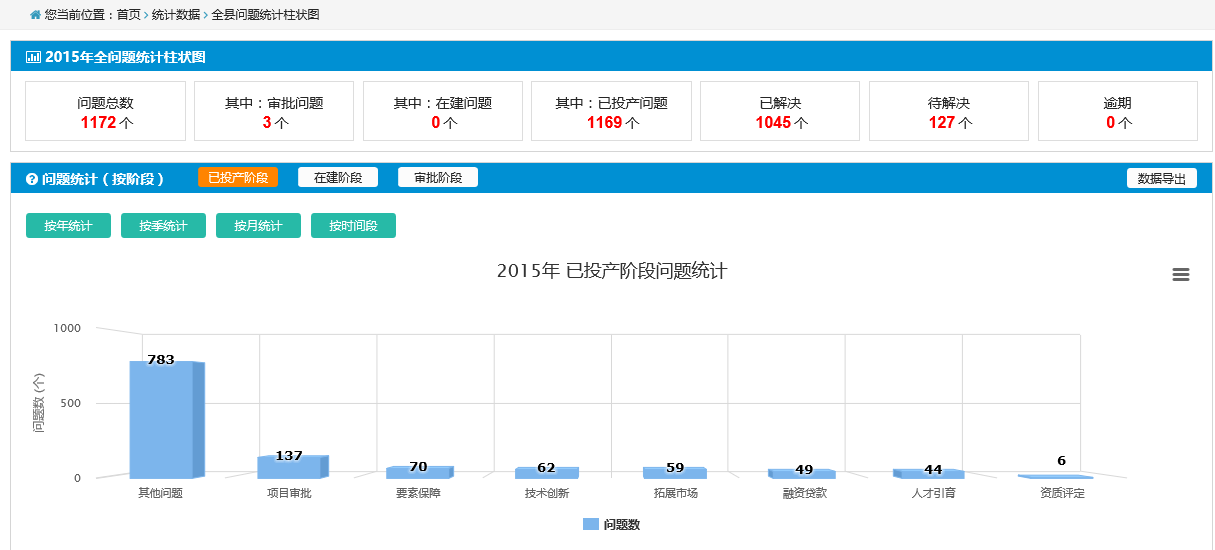This screenshot has height=550, width=1215.
Task: Click the 其他问题 axis label
Action: pyautogui.click(x=160, y=493)
